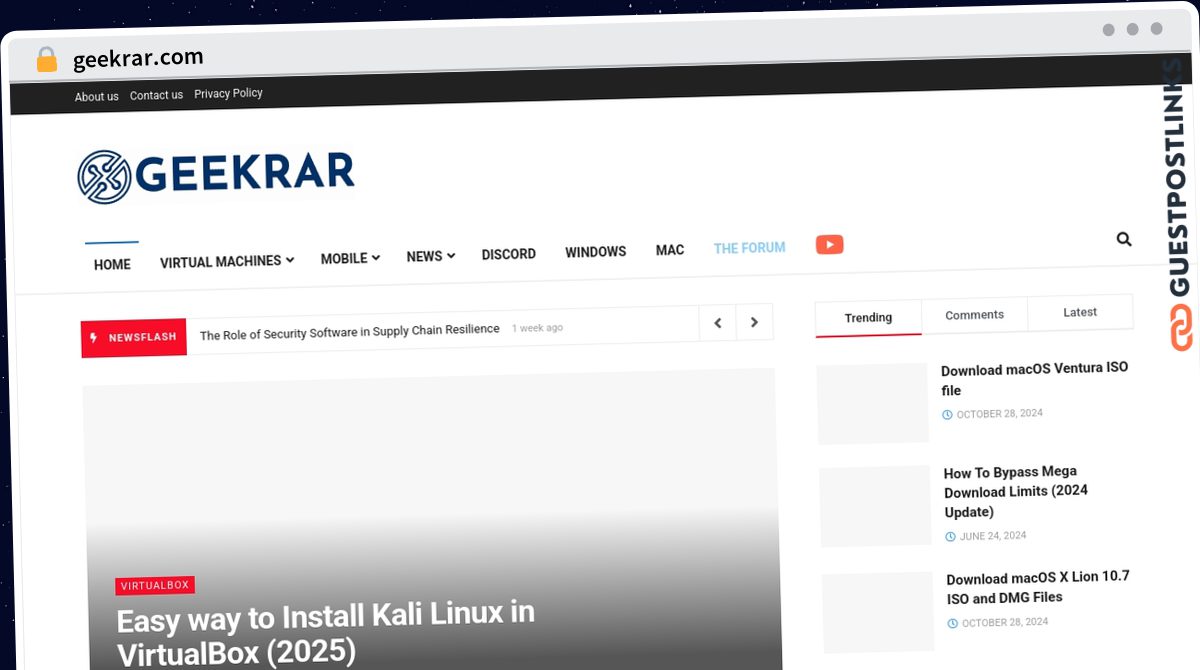Open the YouTube icon in navigation

(829, 244)
